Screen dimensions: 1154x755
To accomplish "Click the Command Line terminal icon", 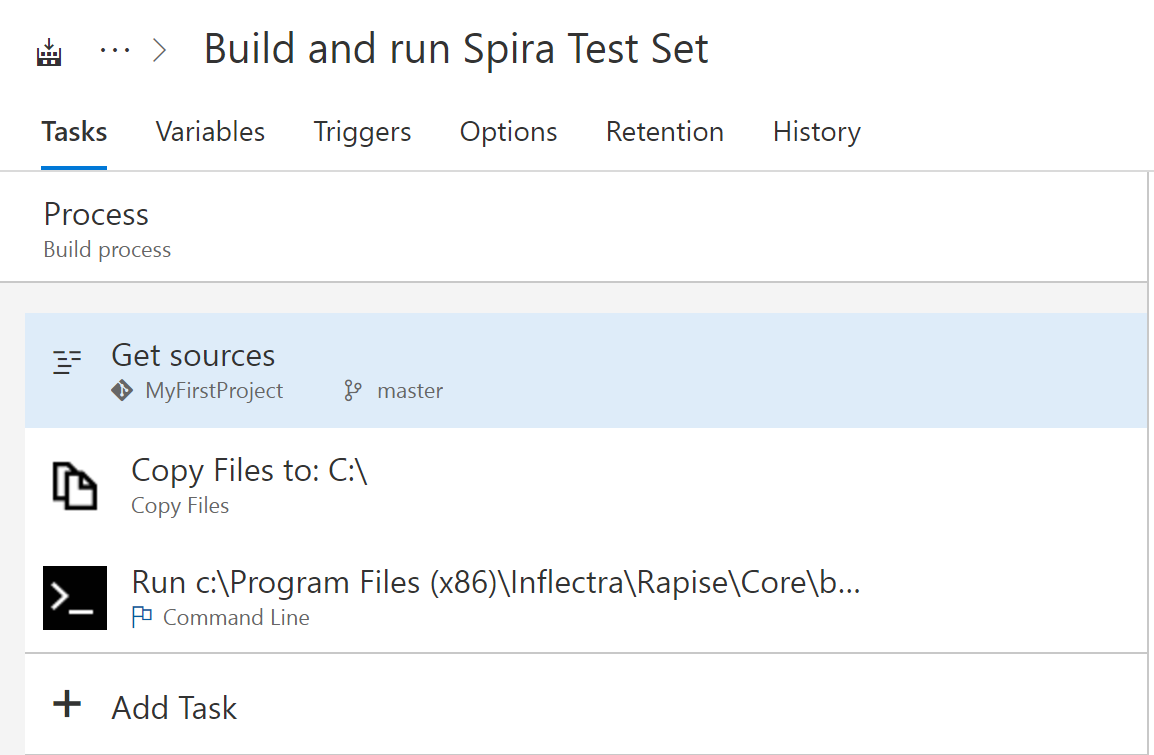I will (75, 598).
